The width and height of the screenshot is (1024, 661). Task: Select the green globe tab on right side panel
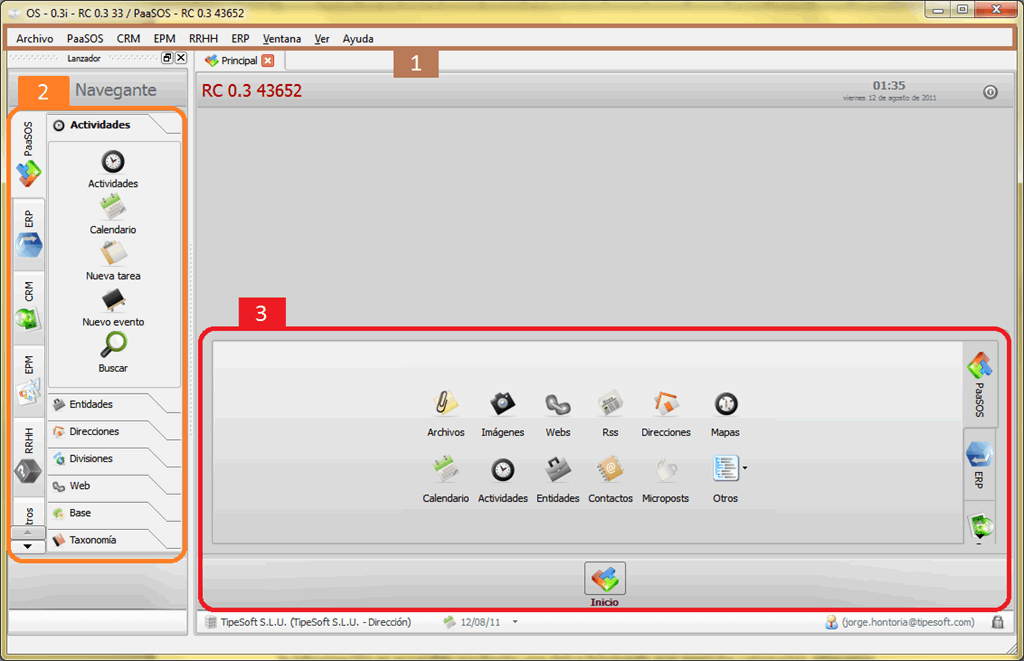click(980, 524)
